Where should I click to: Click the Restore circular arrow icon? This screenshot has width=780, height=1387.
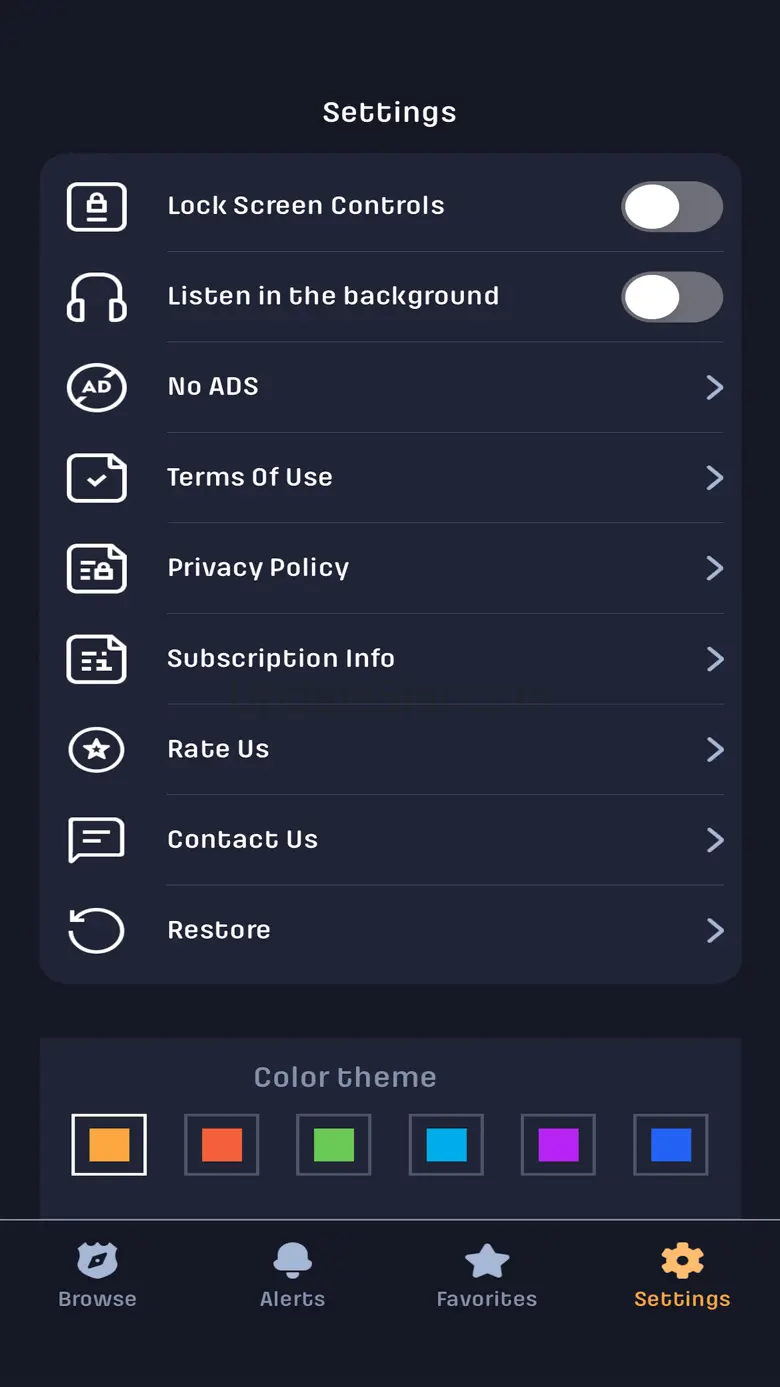click(97, 930)
